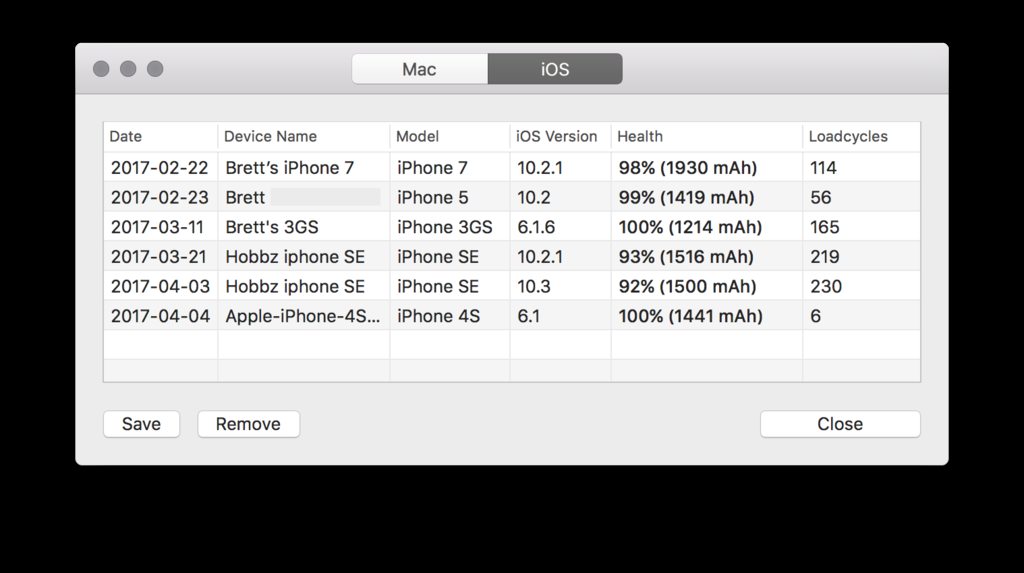This screenshot has height=573, width=1024.
Task: Click the Health column header
Action: (707, 137)
